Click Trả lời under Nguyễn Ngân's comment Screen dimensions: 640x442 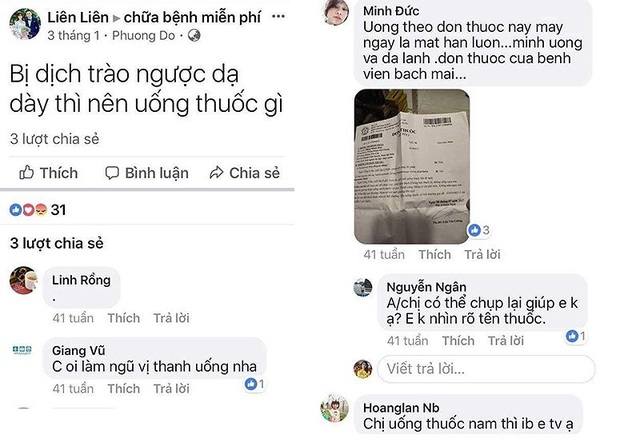point(506,341)
